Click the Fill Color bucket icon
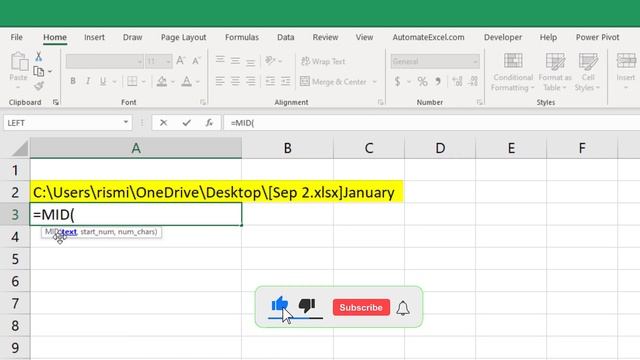 pyautogui.click(x=162, y=81)
